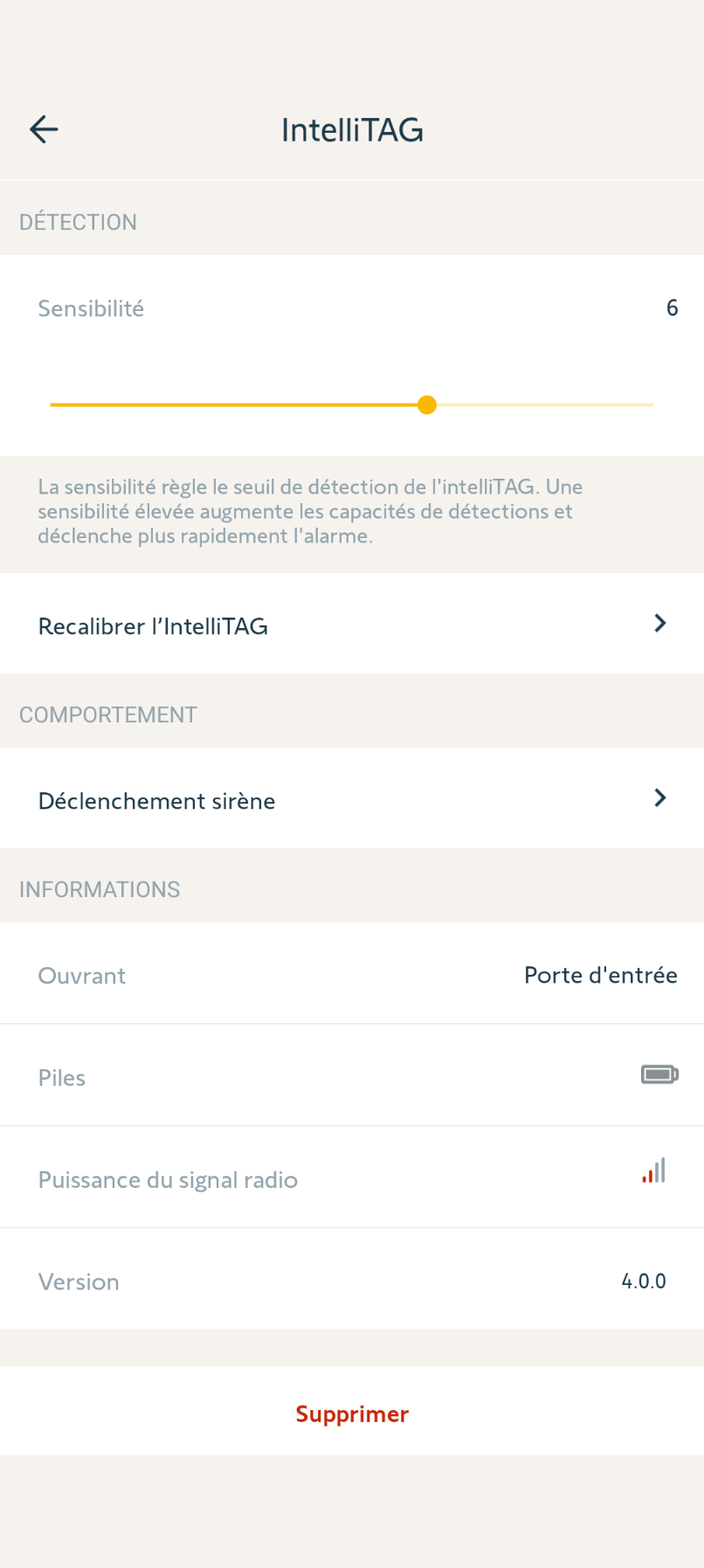
Task: Click the version number 4.0.0
Action: pos(643,1281)
